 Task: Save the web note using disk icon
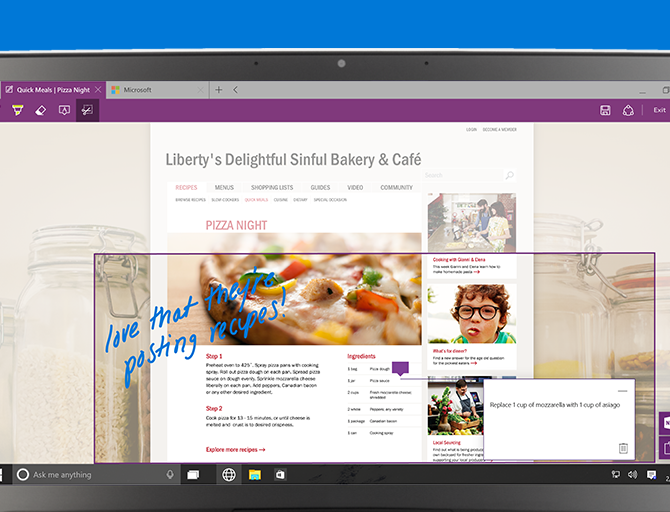605,110
